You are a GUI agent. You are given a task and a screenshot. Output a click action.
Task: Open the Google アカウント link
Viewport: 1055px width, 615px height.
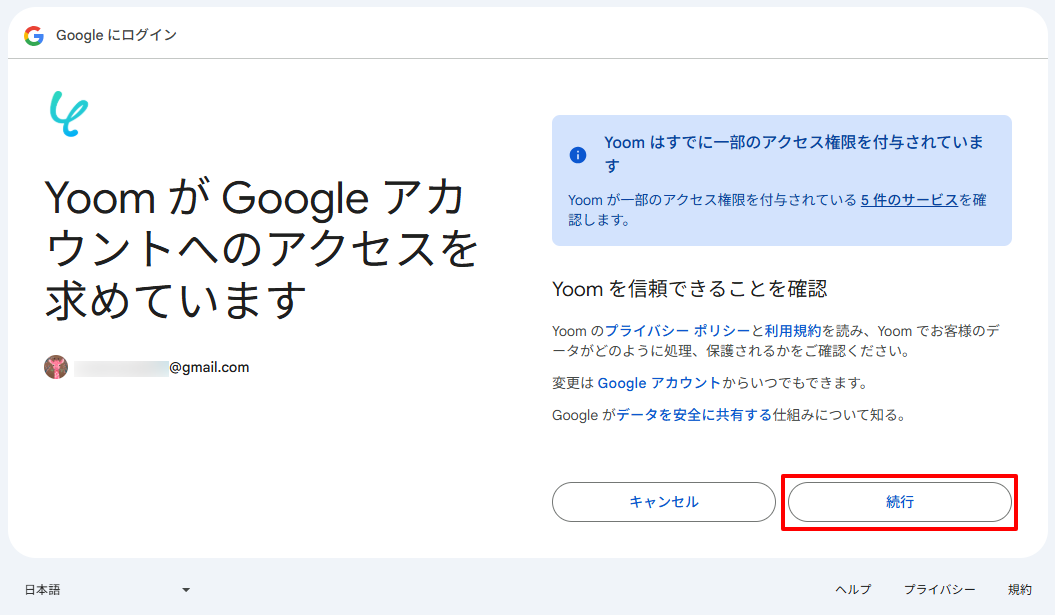tap(659, 383)
